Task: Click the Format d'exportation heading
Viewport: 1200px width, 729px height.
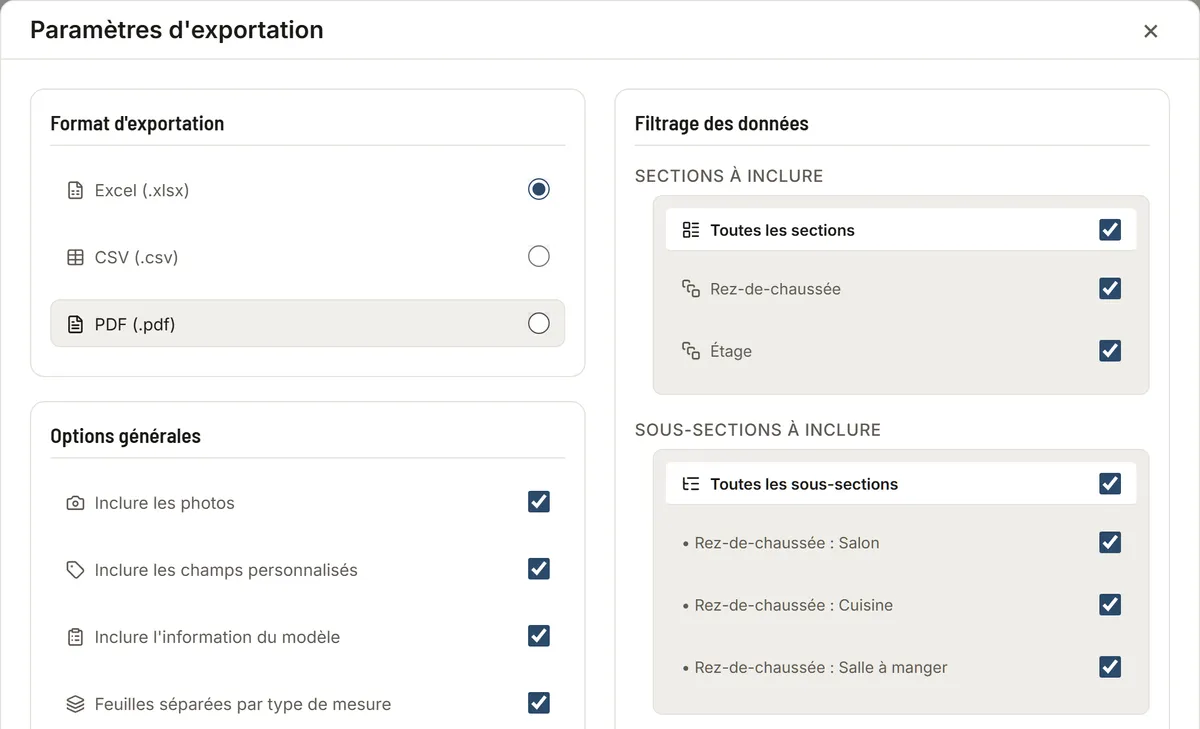Action: (137, 124)
